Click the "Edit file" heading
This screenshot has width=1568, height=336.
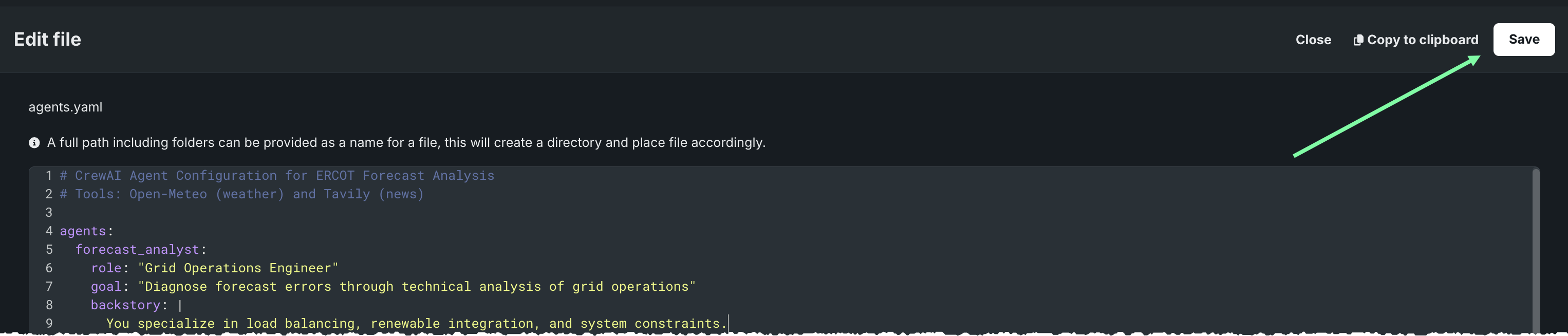47,40
